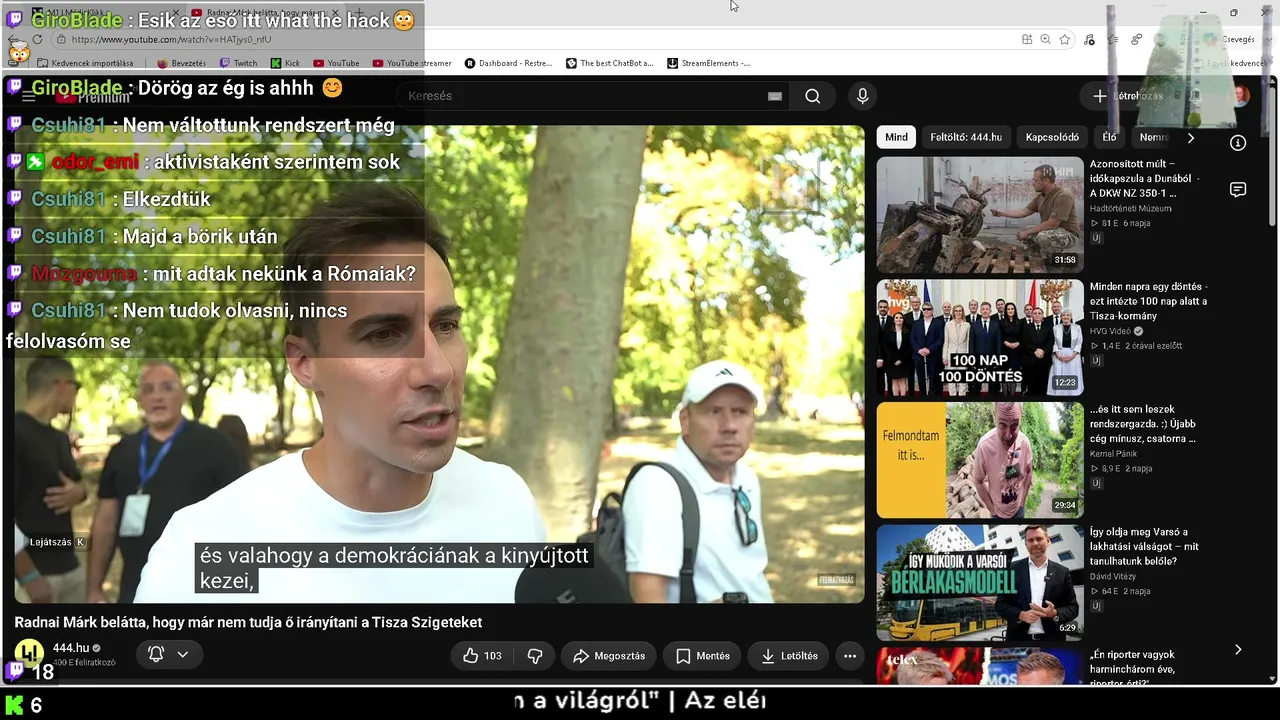1280x720 pixels.
Task: Open The best ChatBot bookmark
Action: point(610,63)
